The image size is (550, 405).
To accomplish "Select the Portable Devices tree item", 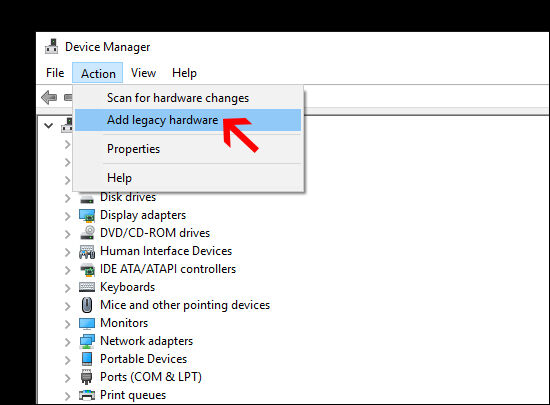I will 143,359.
